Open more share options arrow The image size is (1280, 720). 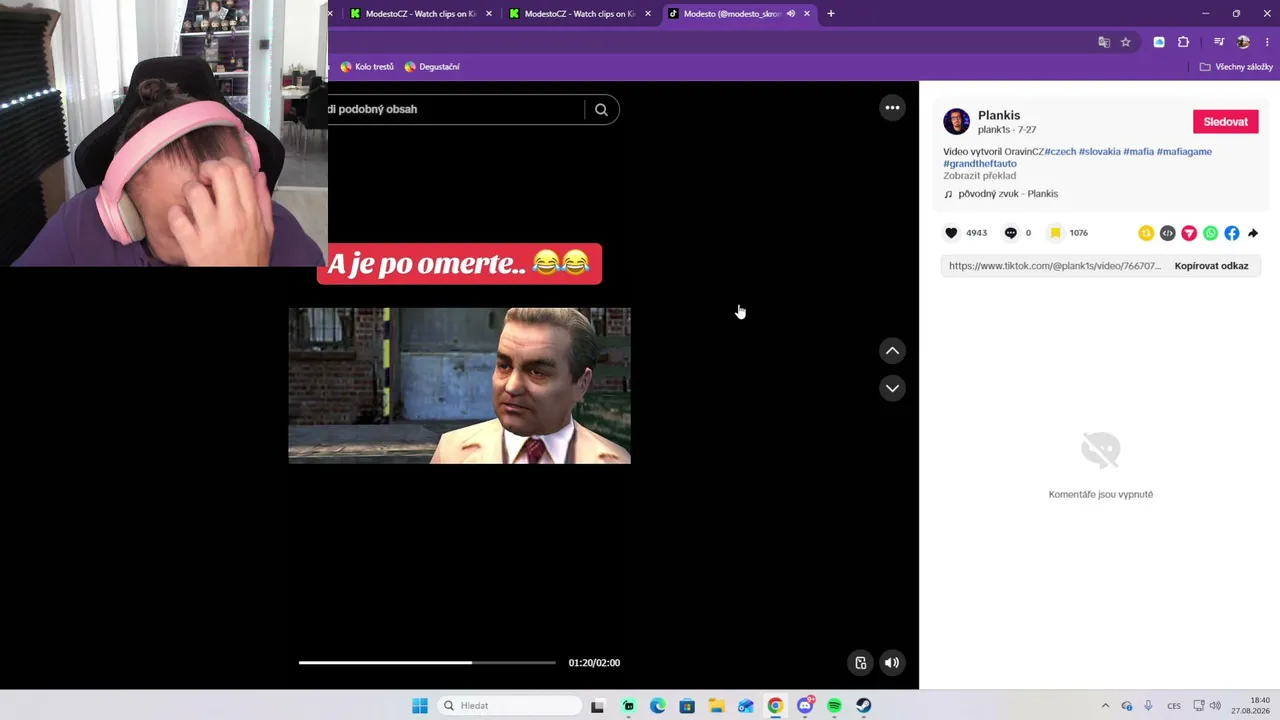[x=1253, y=233]
